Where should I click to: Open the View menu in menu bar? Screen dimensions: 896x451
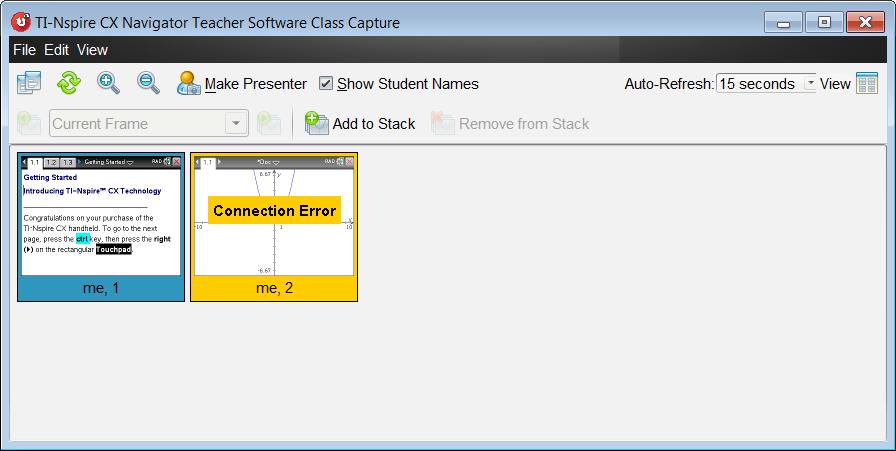pos(93,50)
